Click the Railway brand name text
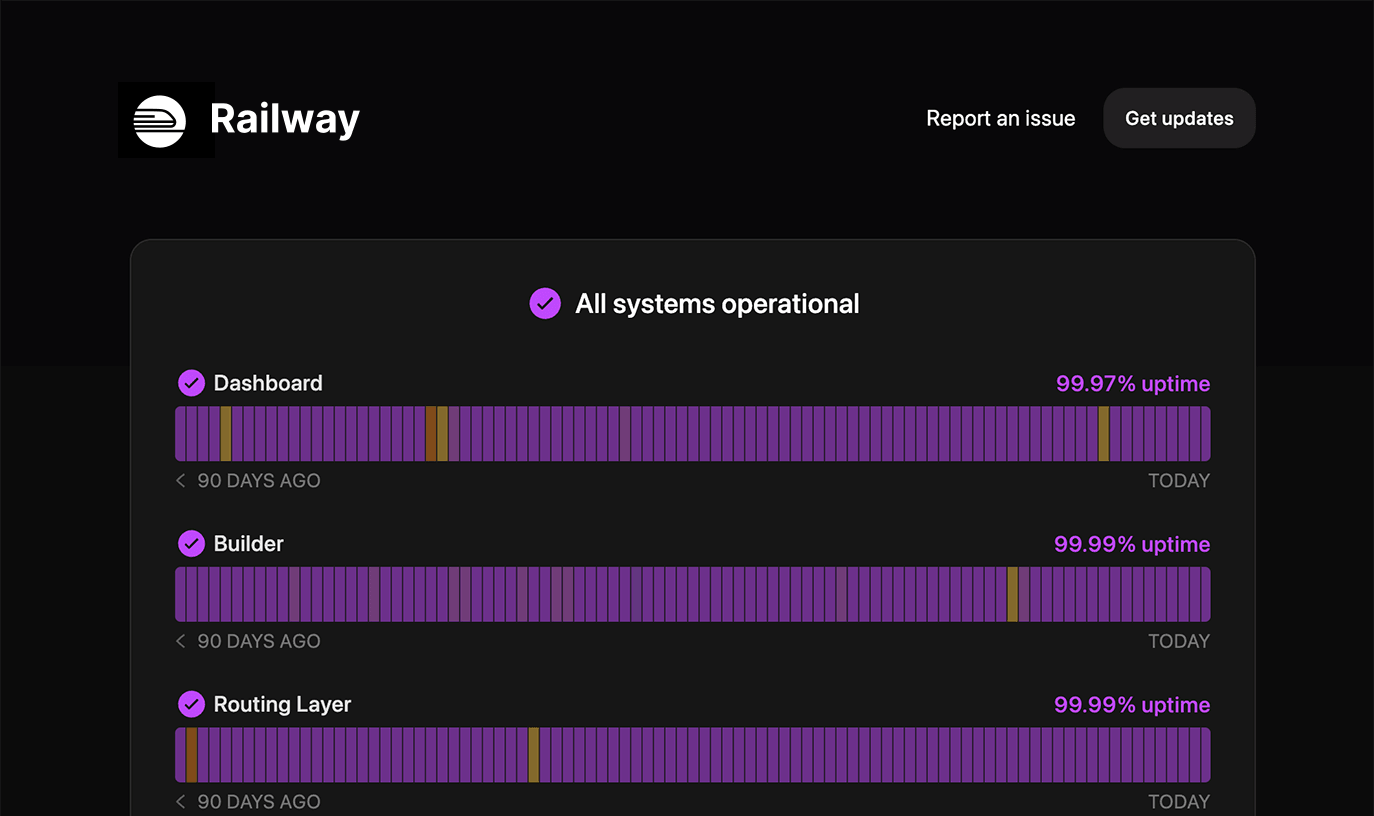This screenshot has width=1374, height=816. 285,120
